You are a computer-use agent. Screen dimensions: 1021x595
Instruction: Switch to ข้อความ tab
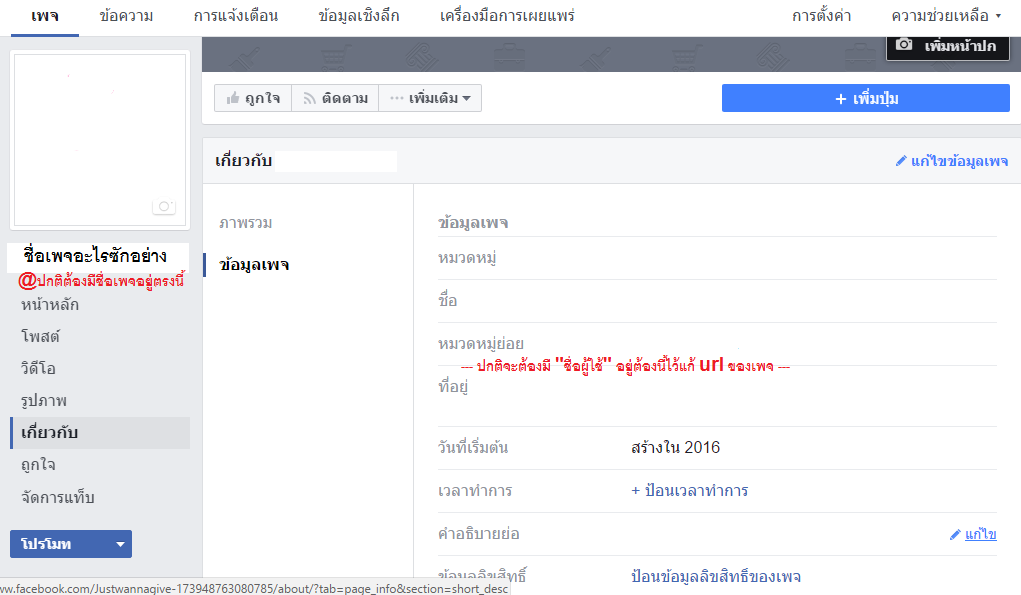tap(126, 16)
